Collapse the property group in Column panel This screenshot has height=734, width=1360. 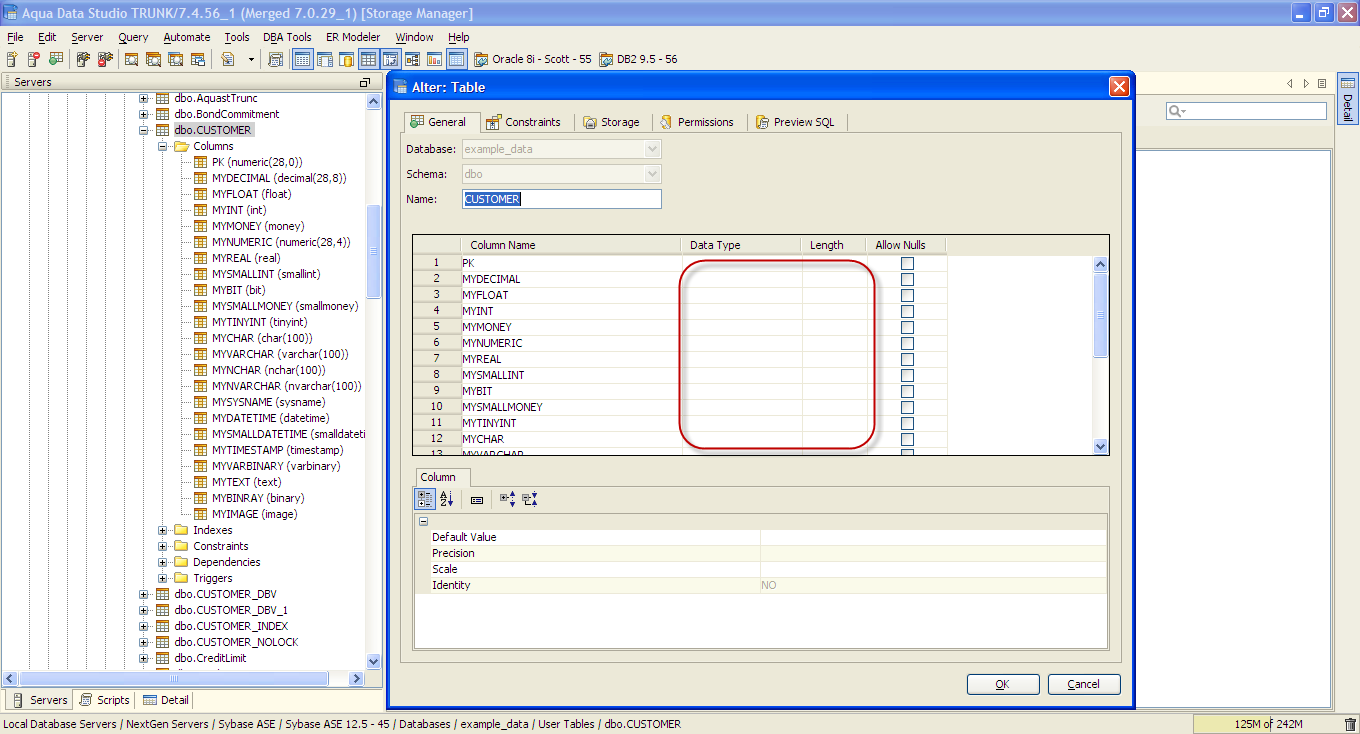point(423,521)
